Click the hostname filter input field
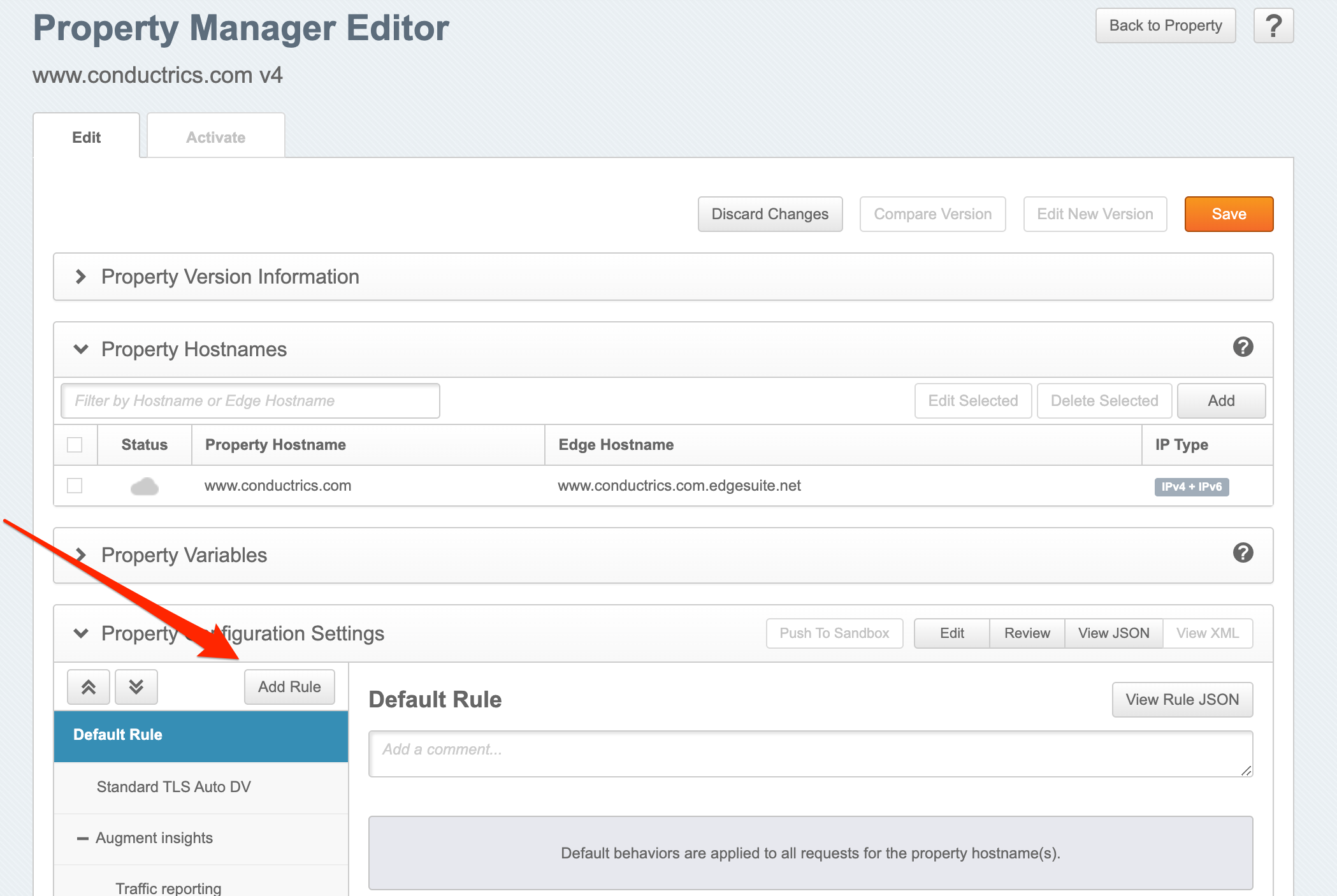Image resolution: width=1337 pixels, height=896 pixels. click(x=250, y=401)
